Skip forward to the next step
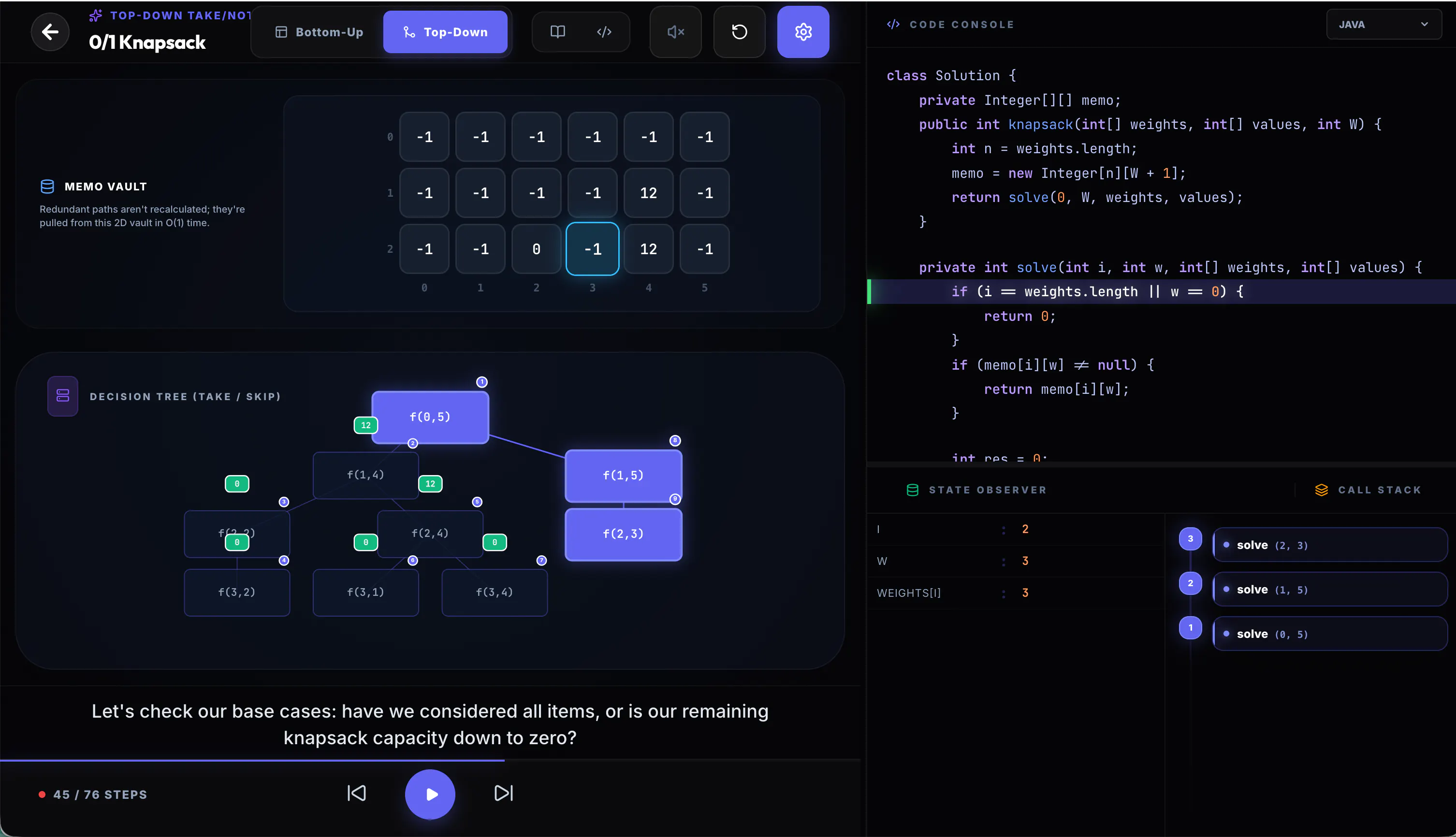 (504, 794)
